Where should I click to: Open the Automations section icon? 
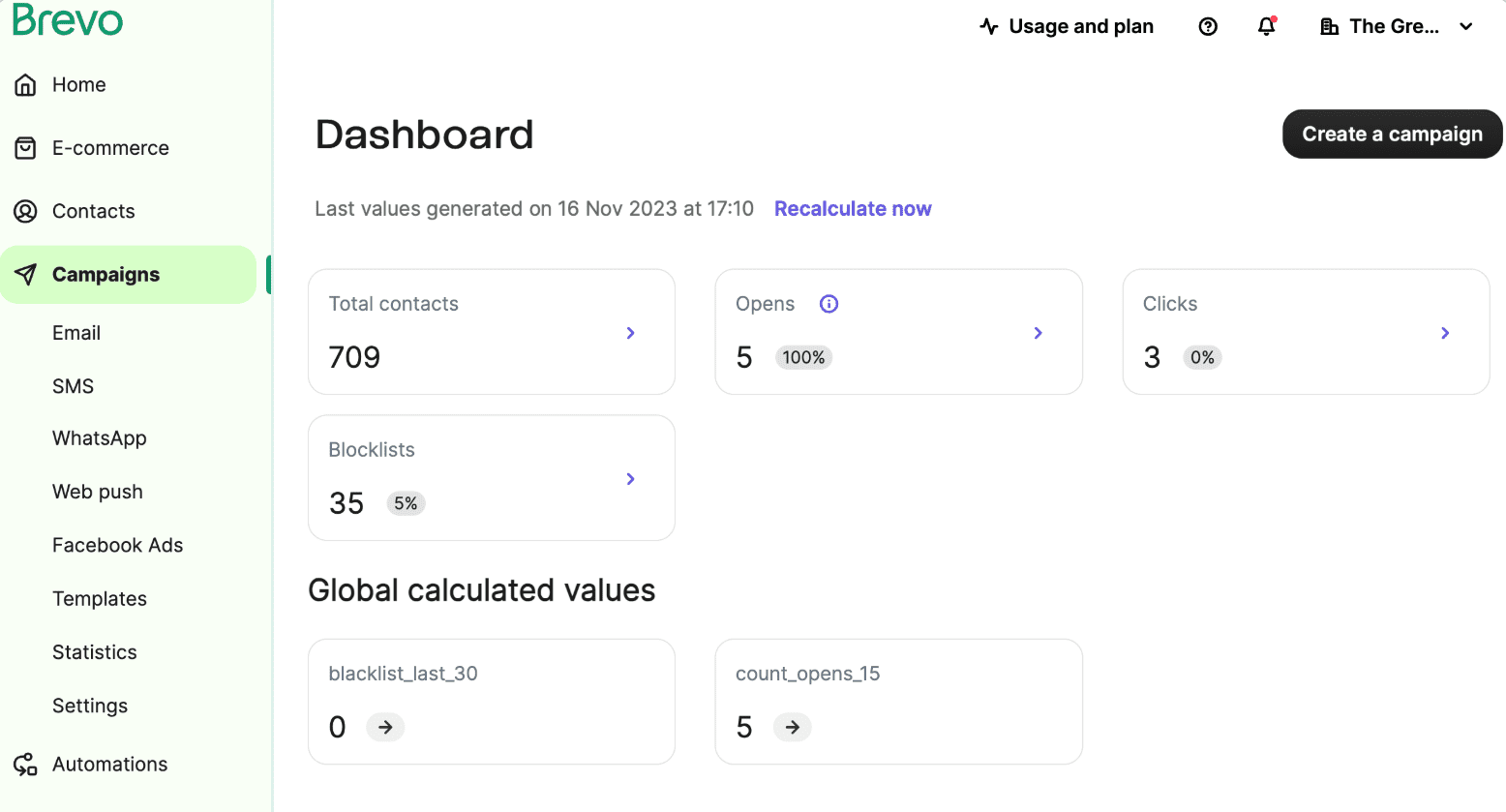tap(26, 764)
